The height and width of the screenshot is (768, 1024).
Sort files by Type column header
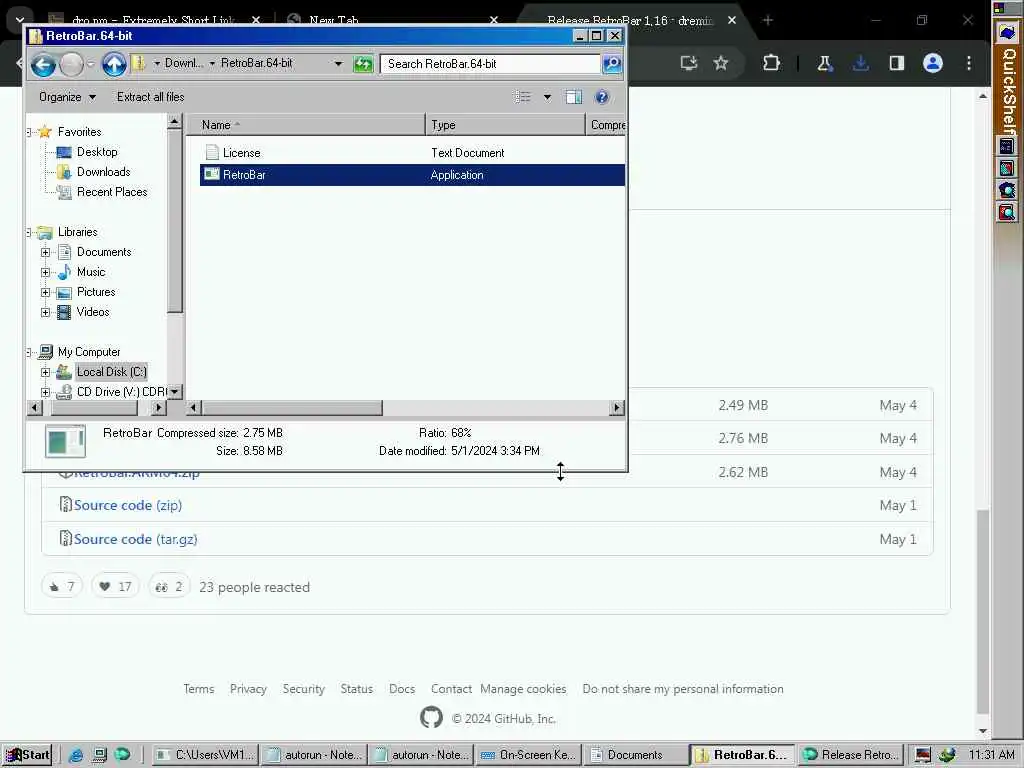[x=505, y=125]
